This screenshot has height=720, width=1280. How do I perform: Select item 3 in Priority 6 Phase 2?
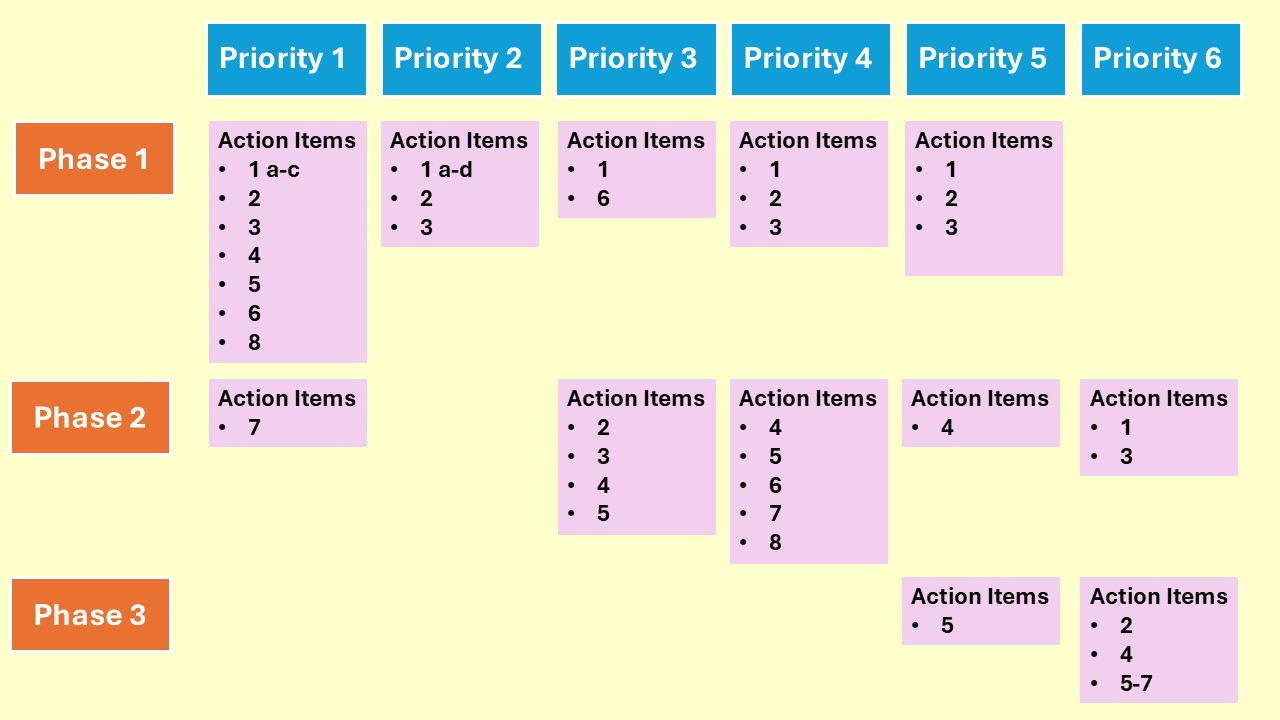pos(1126,457)
